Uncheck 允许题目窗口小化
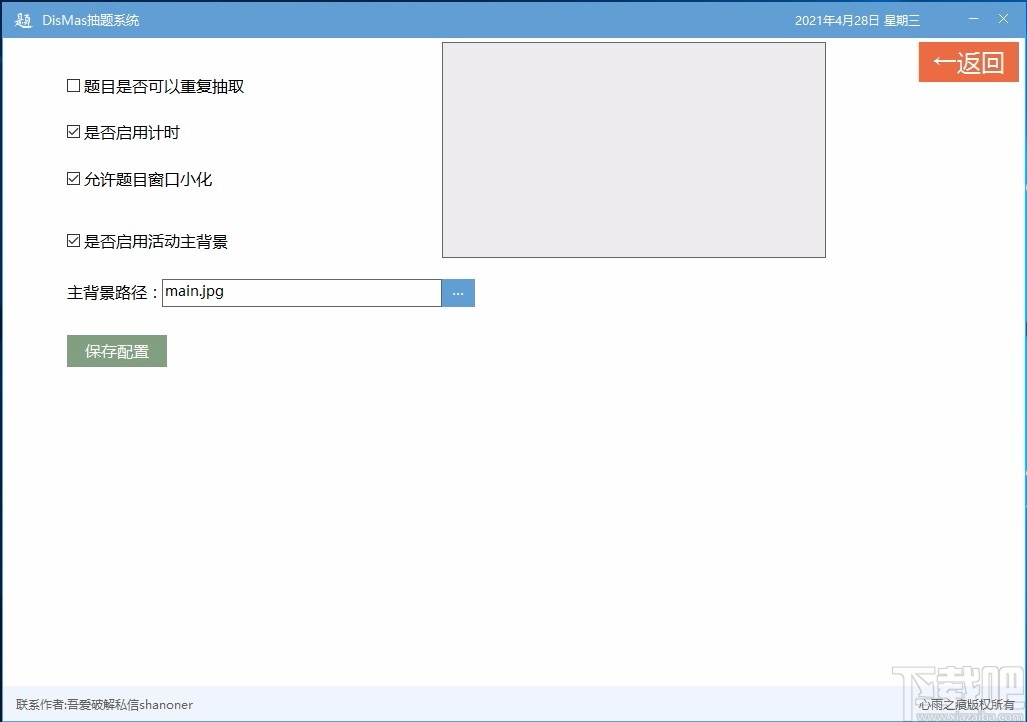1027x722 pixels. [73, 178]
